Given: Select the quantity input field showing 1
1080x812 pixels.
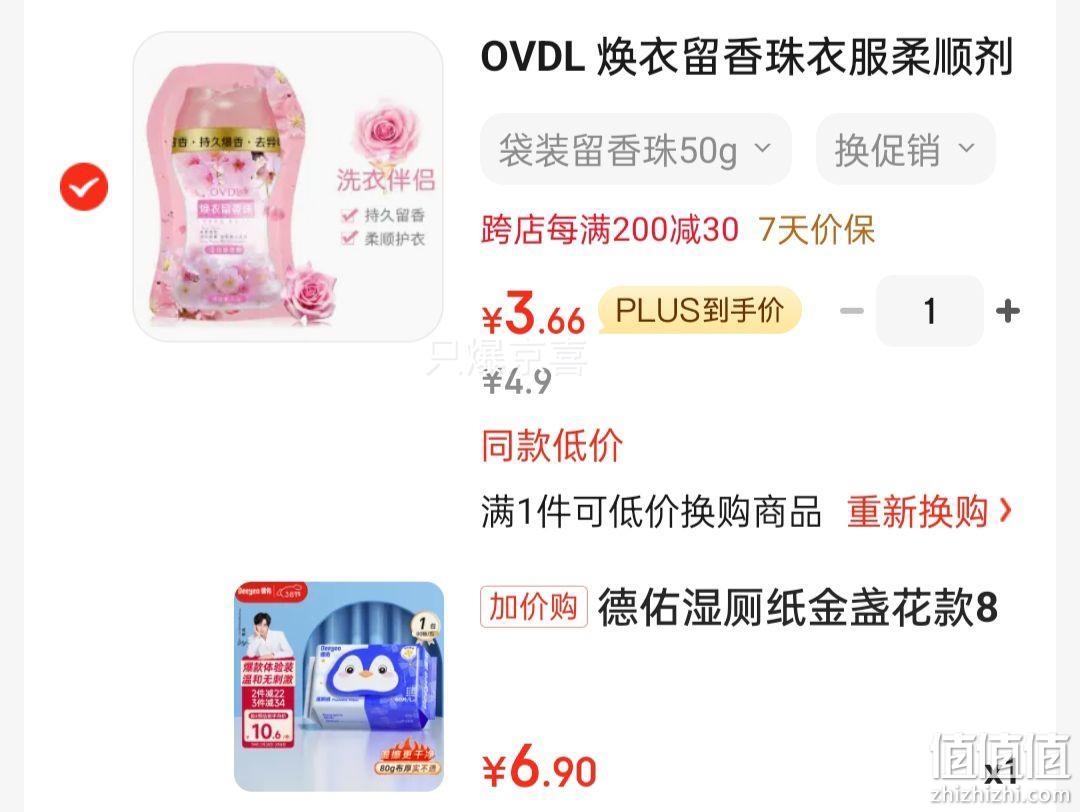Looking at the screenshot, I should pyautogui.click(x=930, y=311).
